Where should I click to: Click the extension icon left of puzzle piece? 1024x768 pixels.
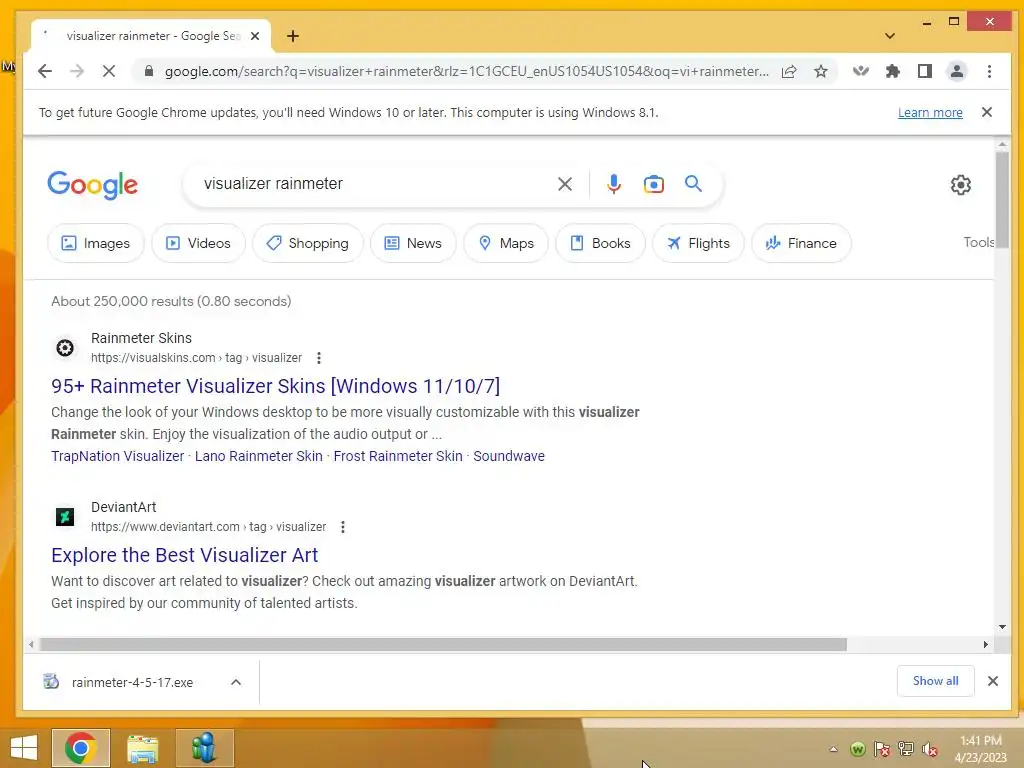click(861, 71)
